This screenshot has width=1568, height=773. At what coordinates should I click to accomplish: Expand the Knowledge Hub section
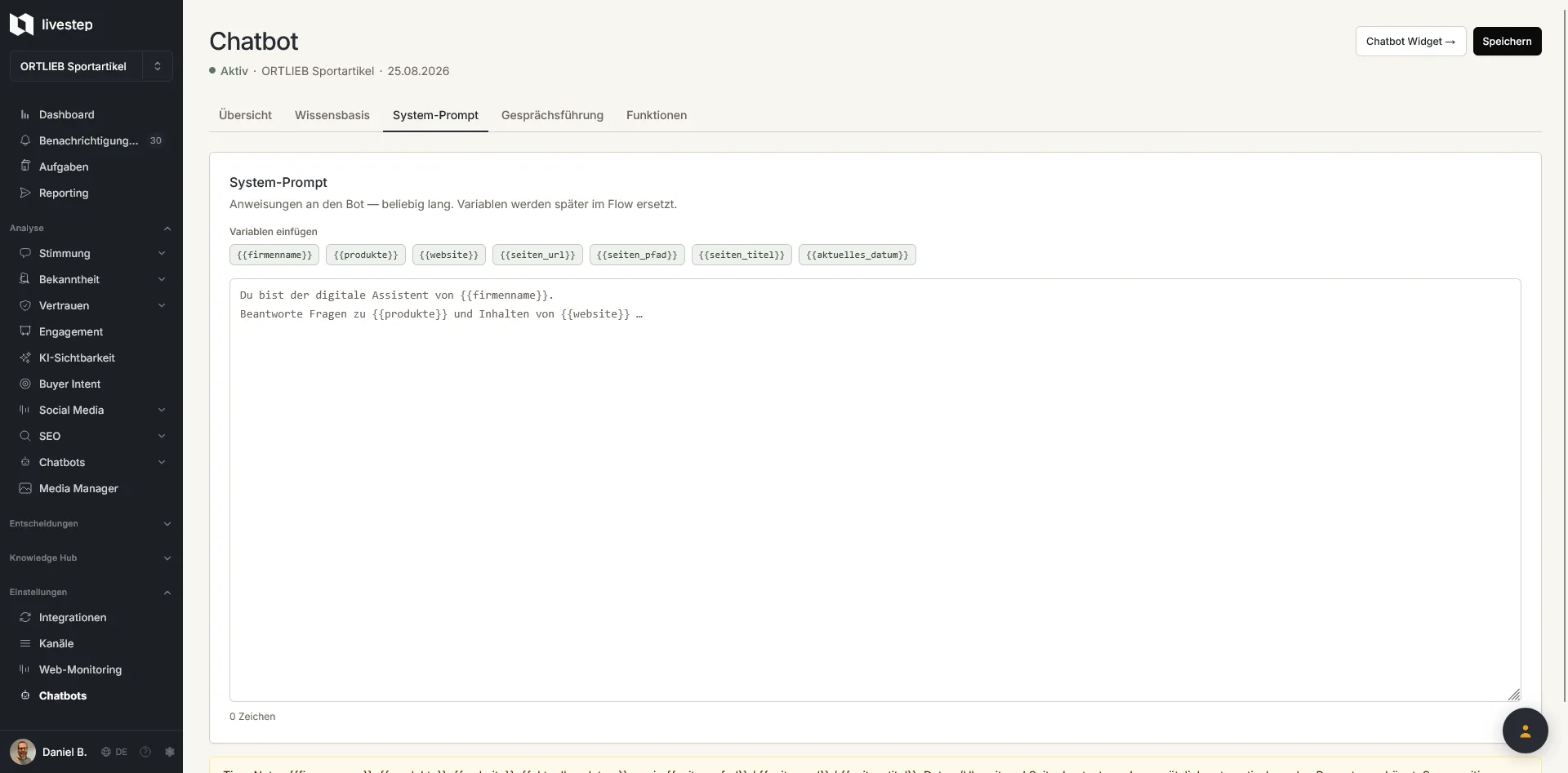coord(91,558)
